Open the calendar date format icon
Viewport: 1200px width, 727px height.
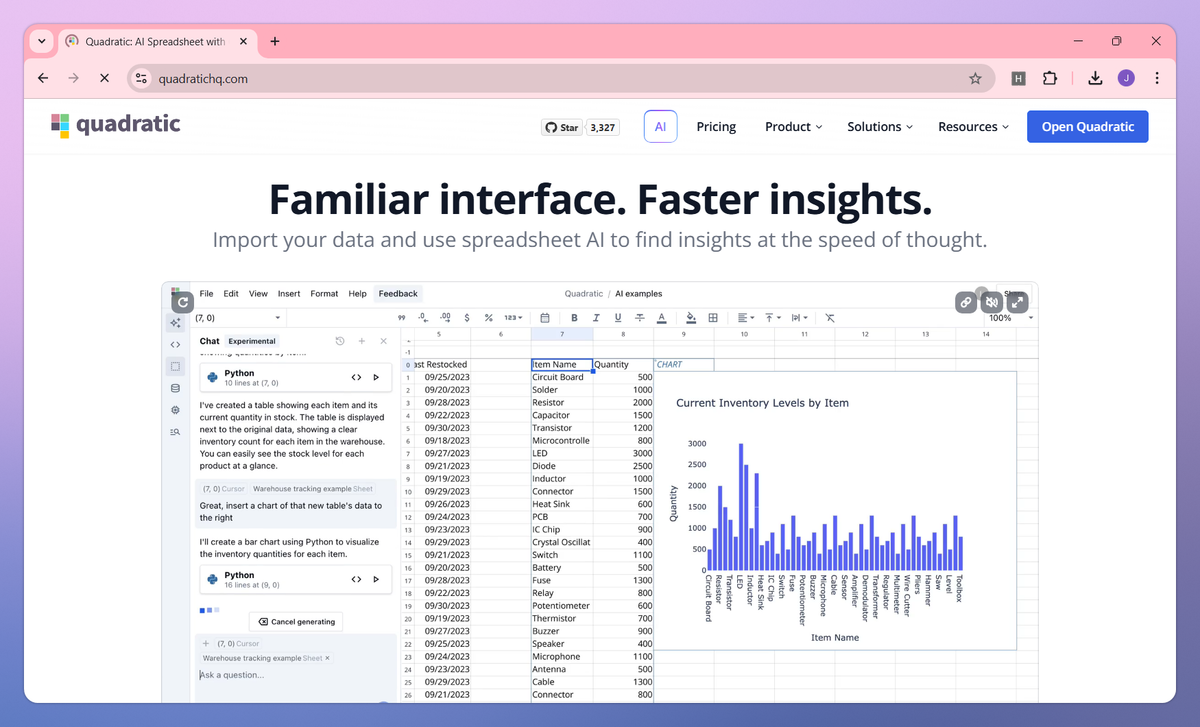(545, 318)
